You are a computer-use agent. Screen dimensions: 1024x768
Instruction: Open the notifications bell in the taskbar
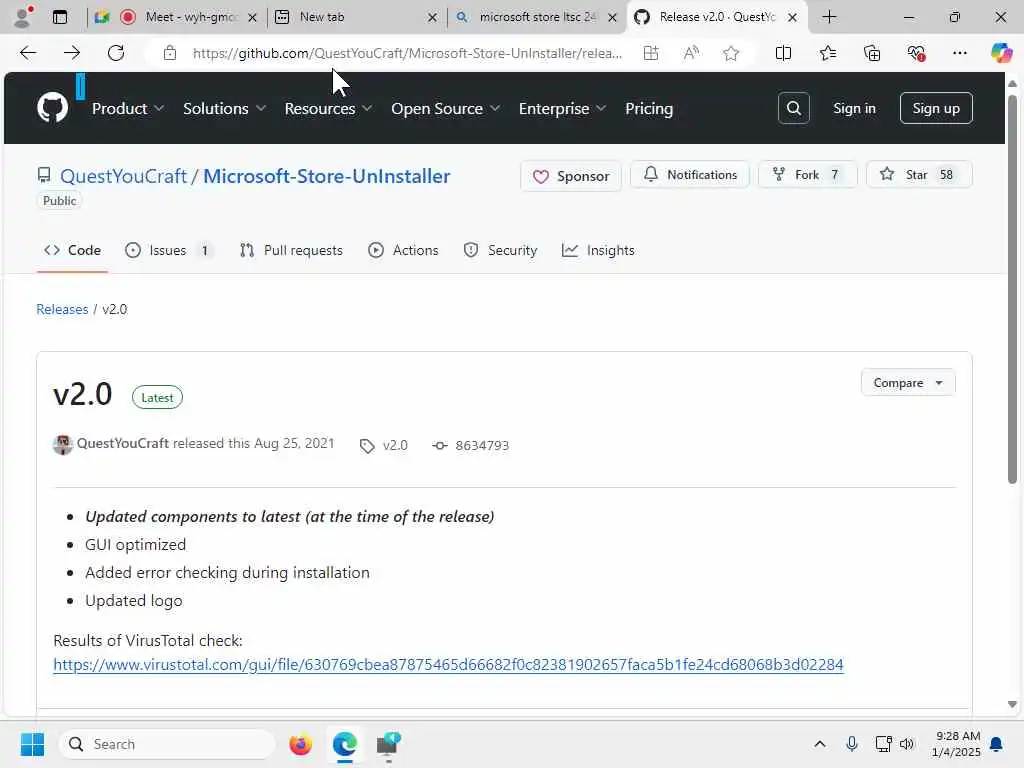point(997,744)
